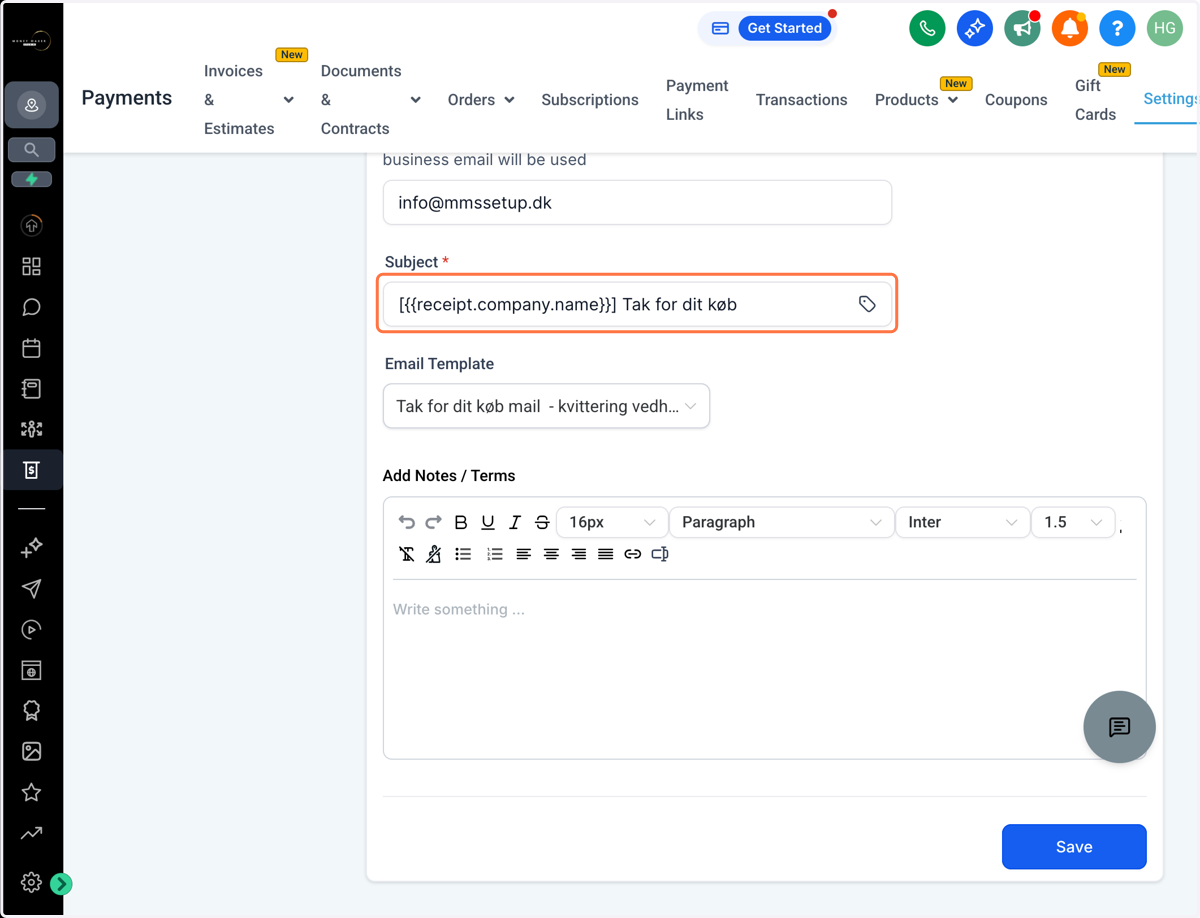
Task: Open Calendars icon in sidebar
Action: pyautogui.click(x=31, y=348)
